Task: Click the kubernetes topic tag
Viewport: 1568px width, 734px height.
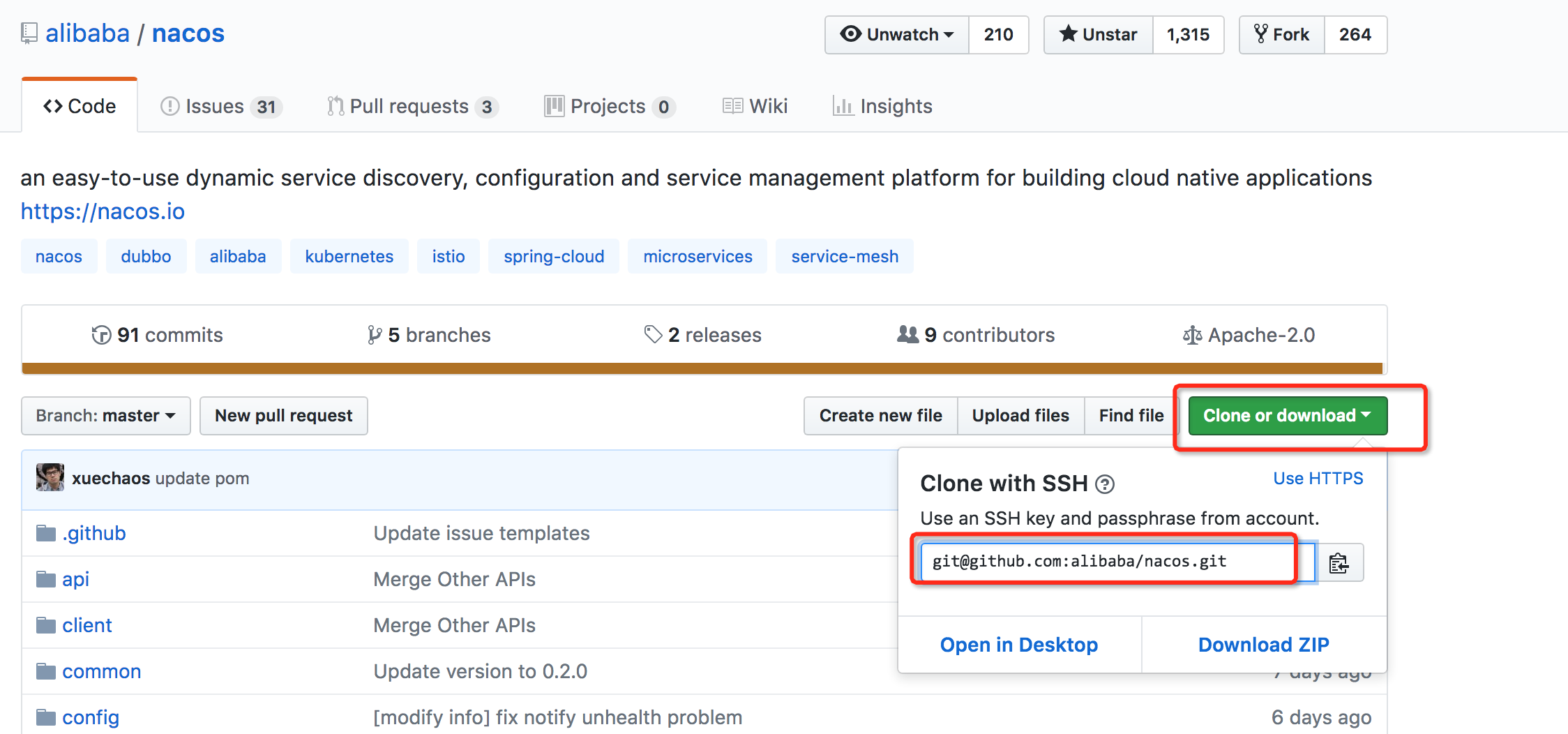Action: pos(349,256)
